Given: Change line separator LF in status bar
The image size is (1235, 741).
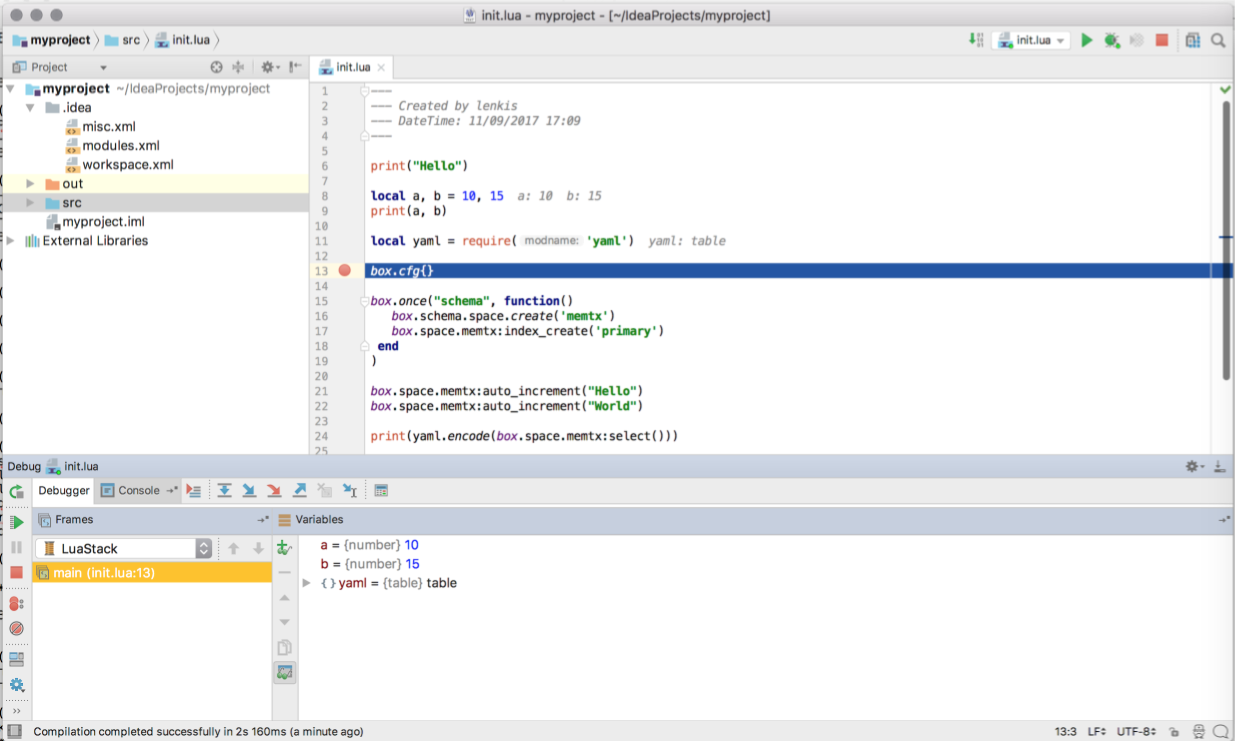Looking at the screenshot, I should pyautogui.click(x=1097, y=732).
